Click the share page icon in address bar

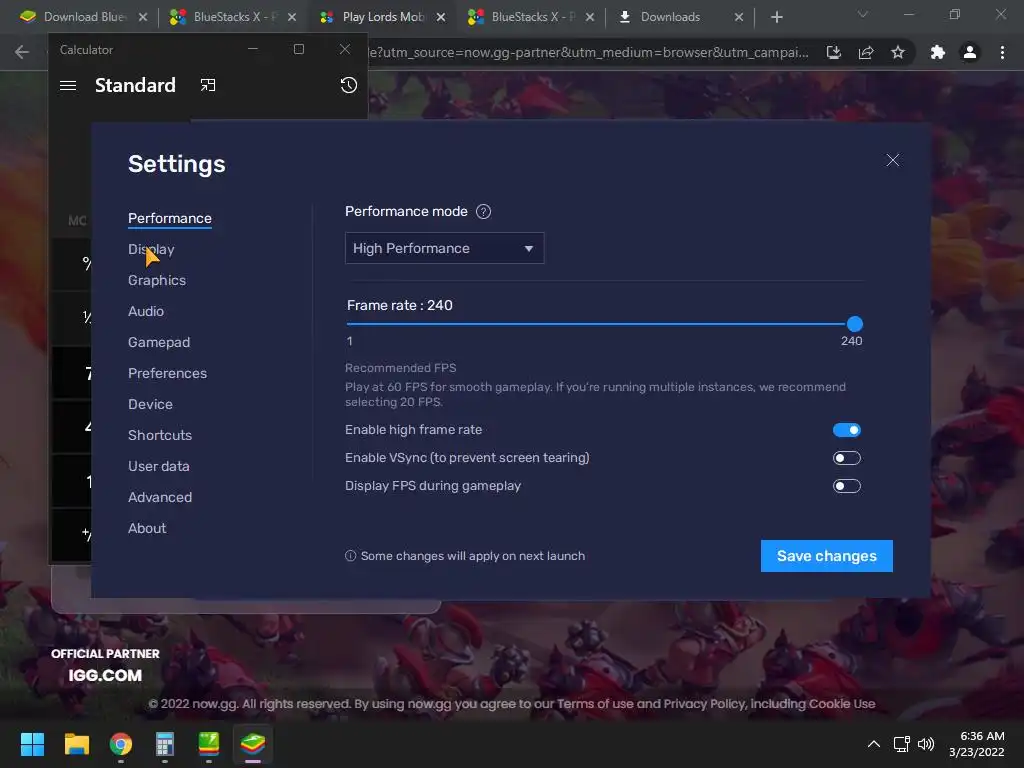pos(866,52)
